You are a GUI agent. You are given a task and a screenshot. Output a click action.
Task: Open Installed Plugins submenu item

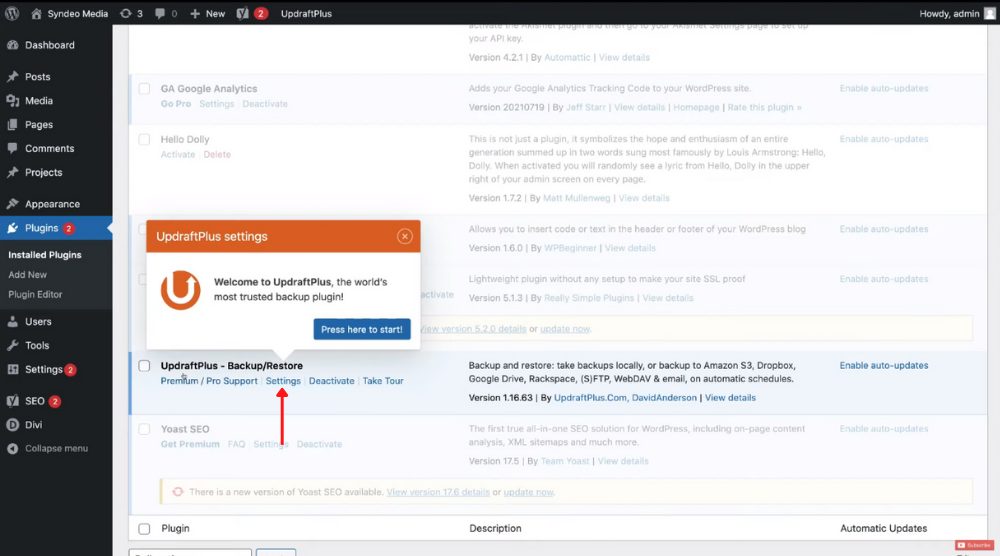(x=45, y=254)
